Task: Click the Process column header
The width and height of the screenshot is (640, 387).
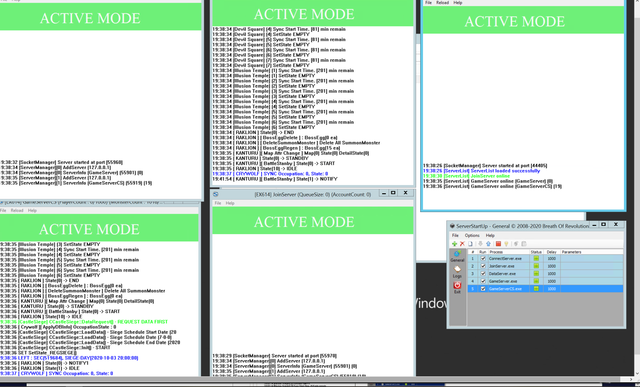Action: (x=508, y=252)
